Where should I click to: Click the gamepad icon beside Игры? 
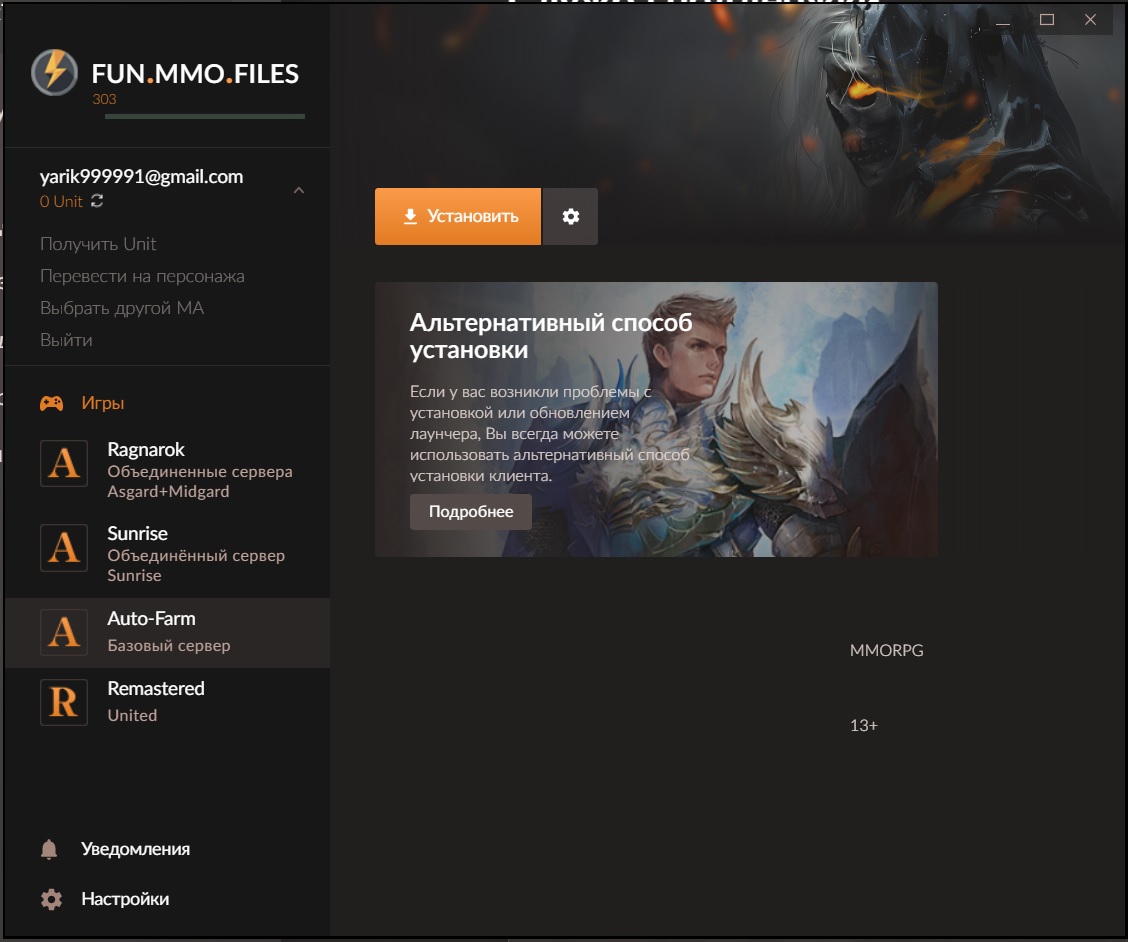(x=51, y=404)
